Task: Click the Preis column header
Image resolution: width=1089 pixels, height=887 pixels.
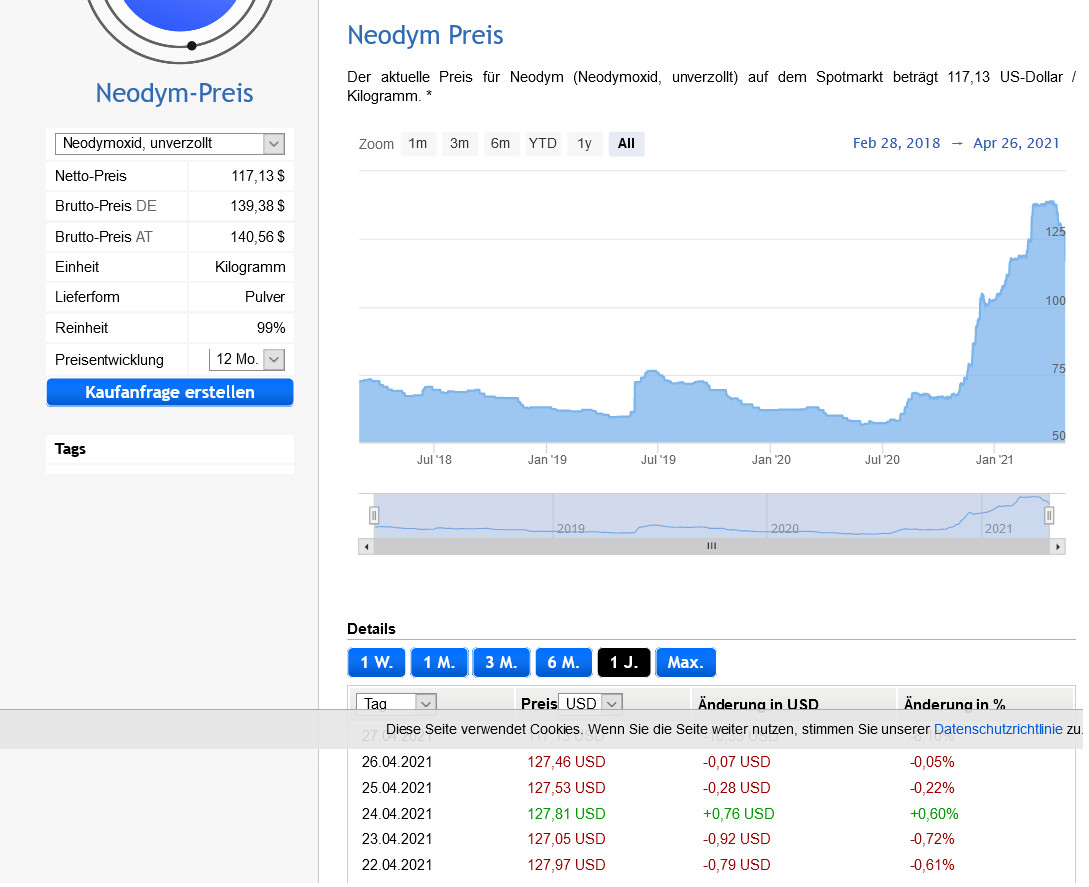Action: coord(539,704)
